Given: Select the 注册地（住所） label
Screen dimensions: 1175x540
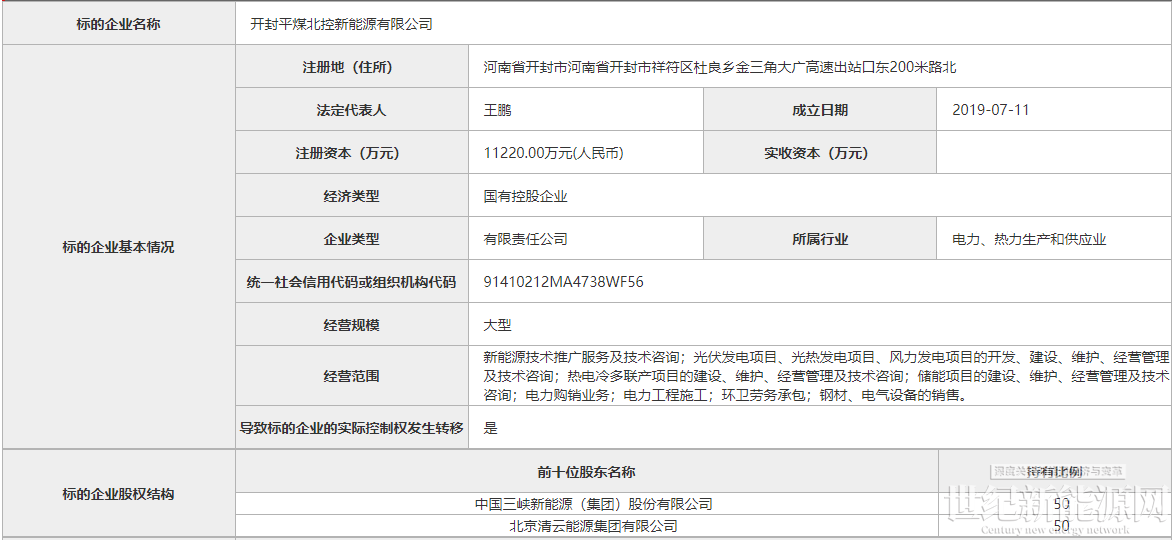Looking at the screenshot, I should coord(352,67).
